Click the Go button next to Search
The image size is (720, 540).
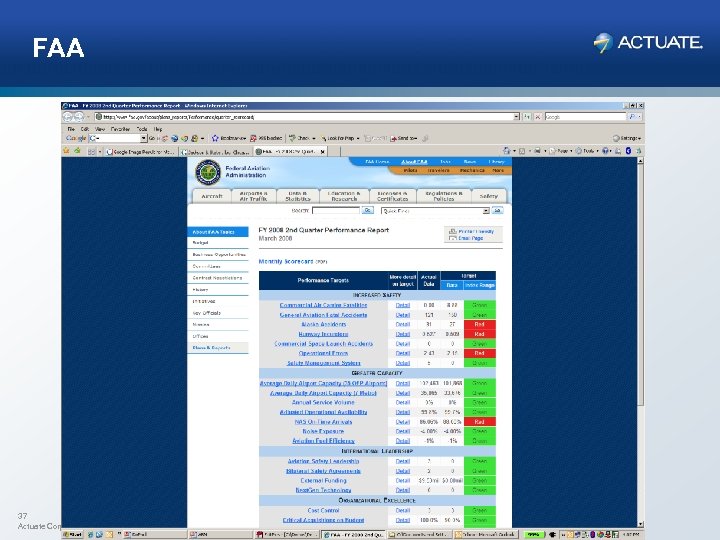click(x=367, y=210)
